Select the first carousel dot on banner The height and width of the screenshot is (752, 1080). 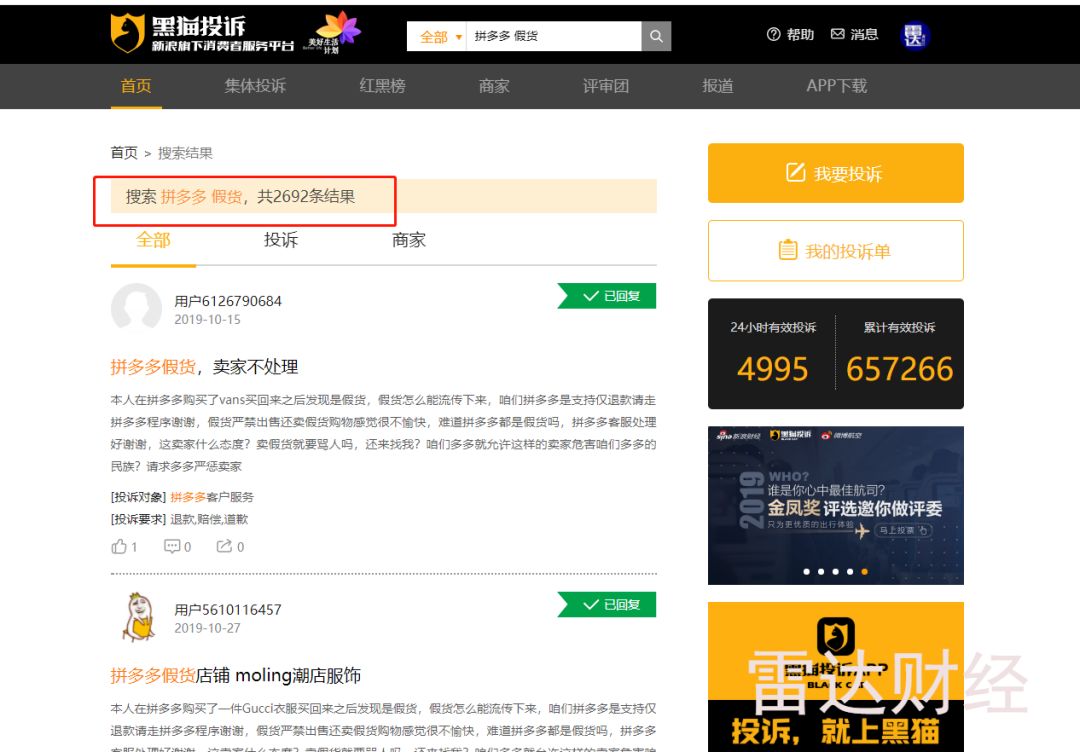click(807, 572)
